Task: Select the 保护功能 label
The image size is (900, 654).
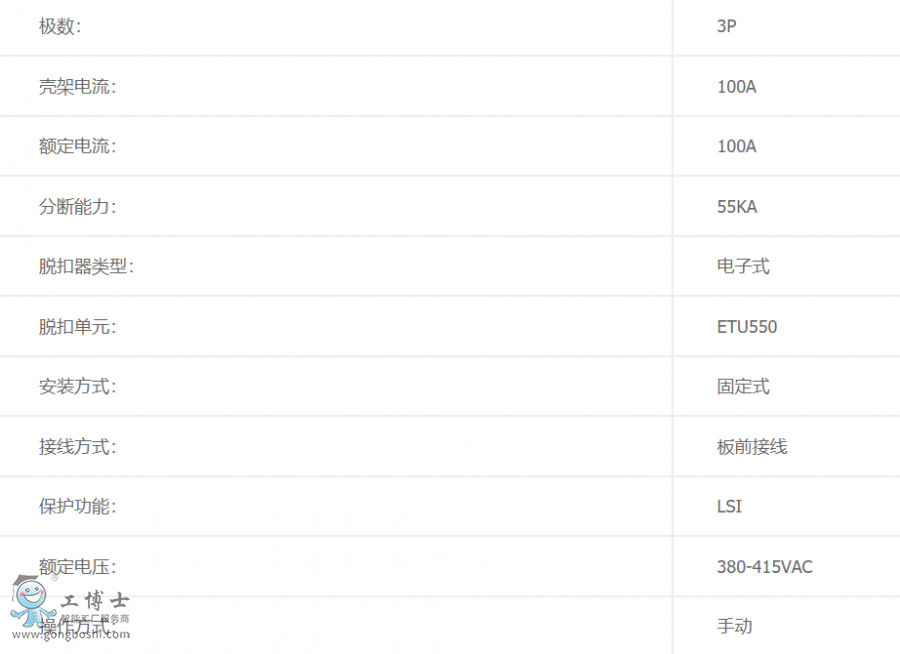Action: tap(78, 507)
